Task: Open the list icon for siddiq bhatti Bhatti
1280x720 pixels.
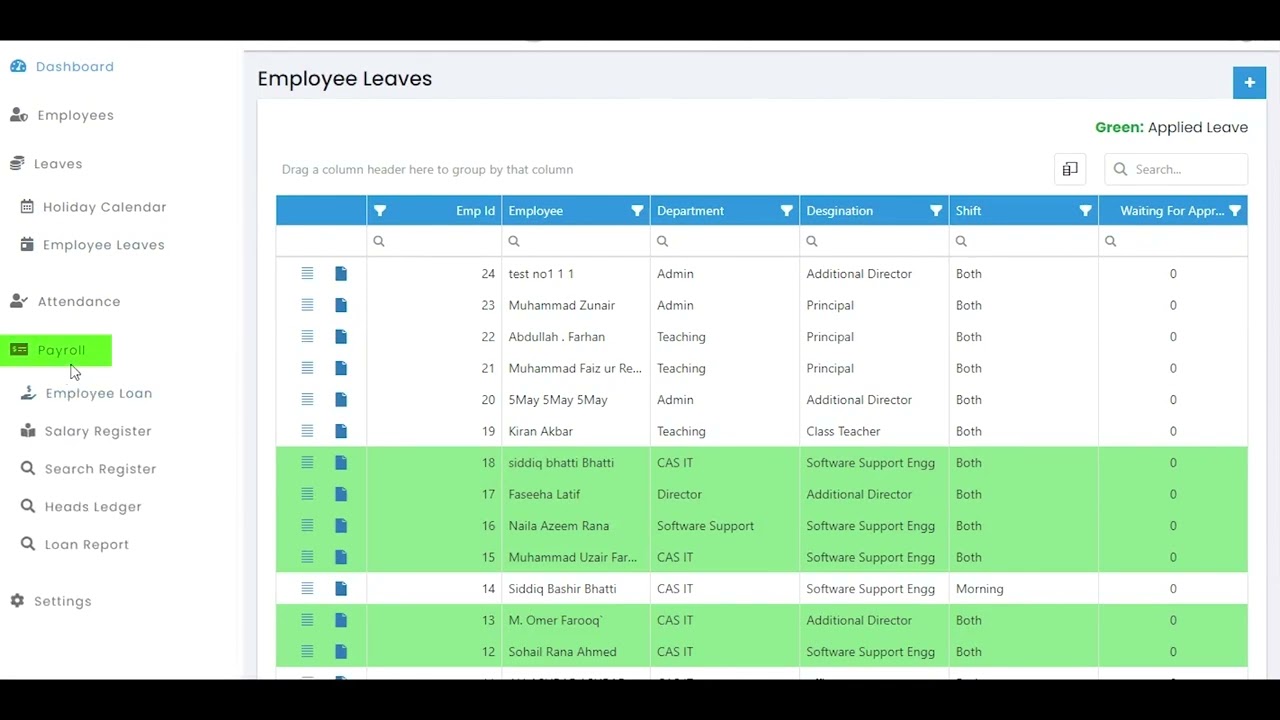Action: click(308, 462)
